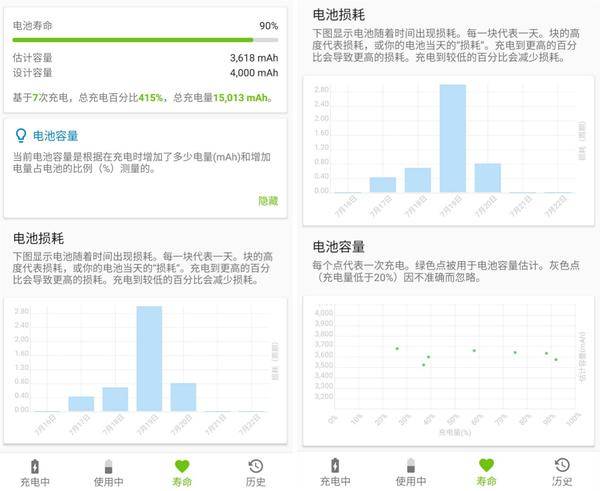Tap the green heart health icon on left

(x=182, y=466)
